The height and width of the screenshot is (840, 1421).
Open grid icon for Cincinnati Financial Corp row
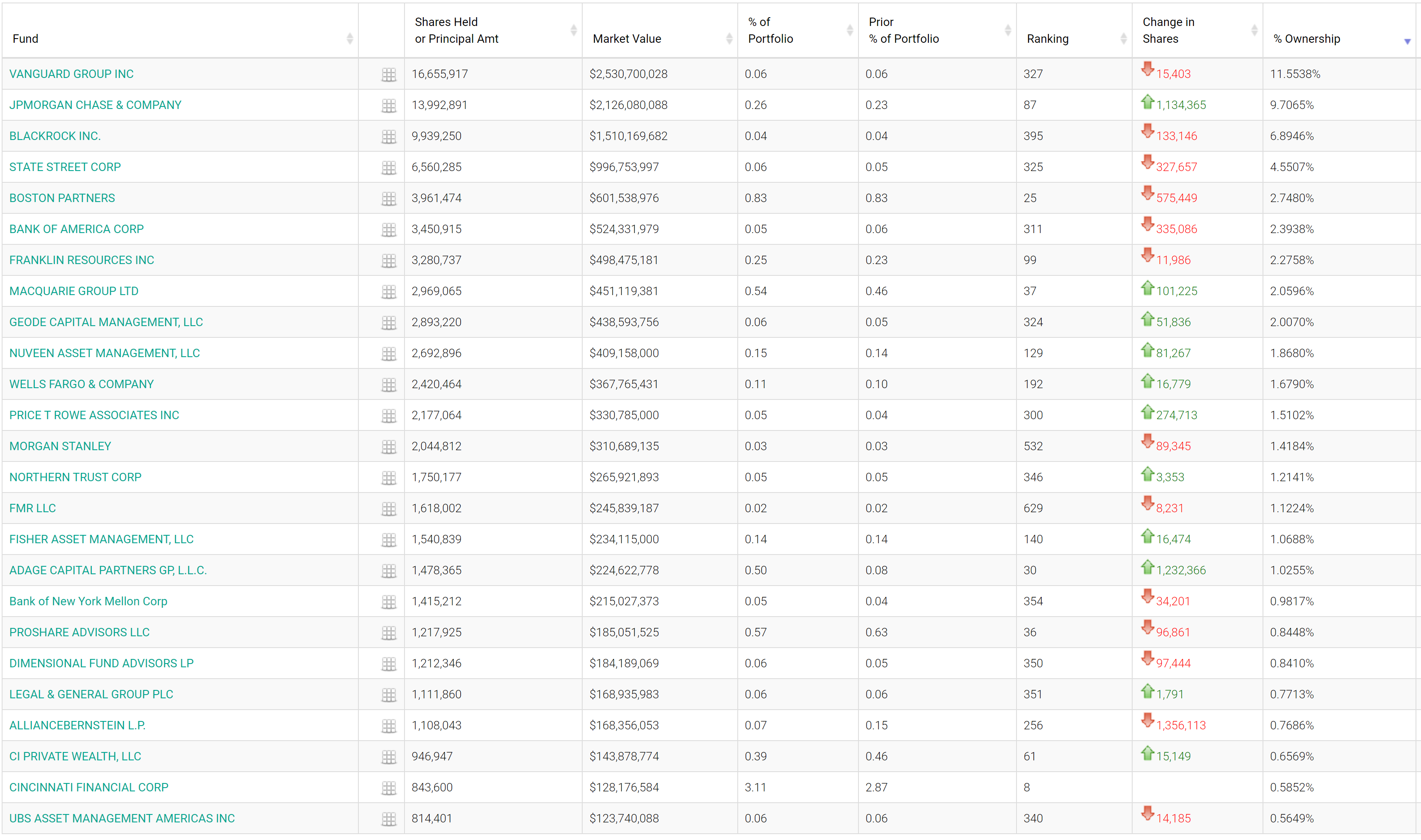(389, 788)
